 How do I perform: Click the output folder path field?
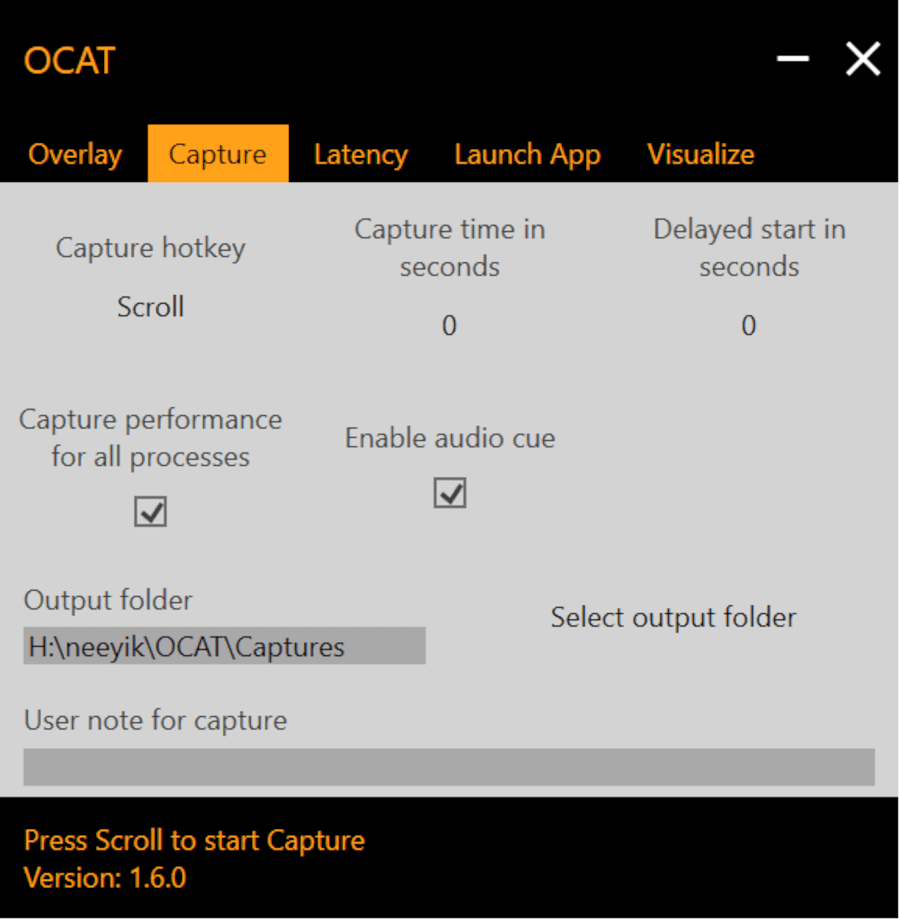pos(224,647)
